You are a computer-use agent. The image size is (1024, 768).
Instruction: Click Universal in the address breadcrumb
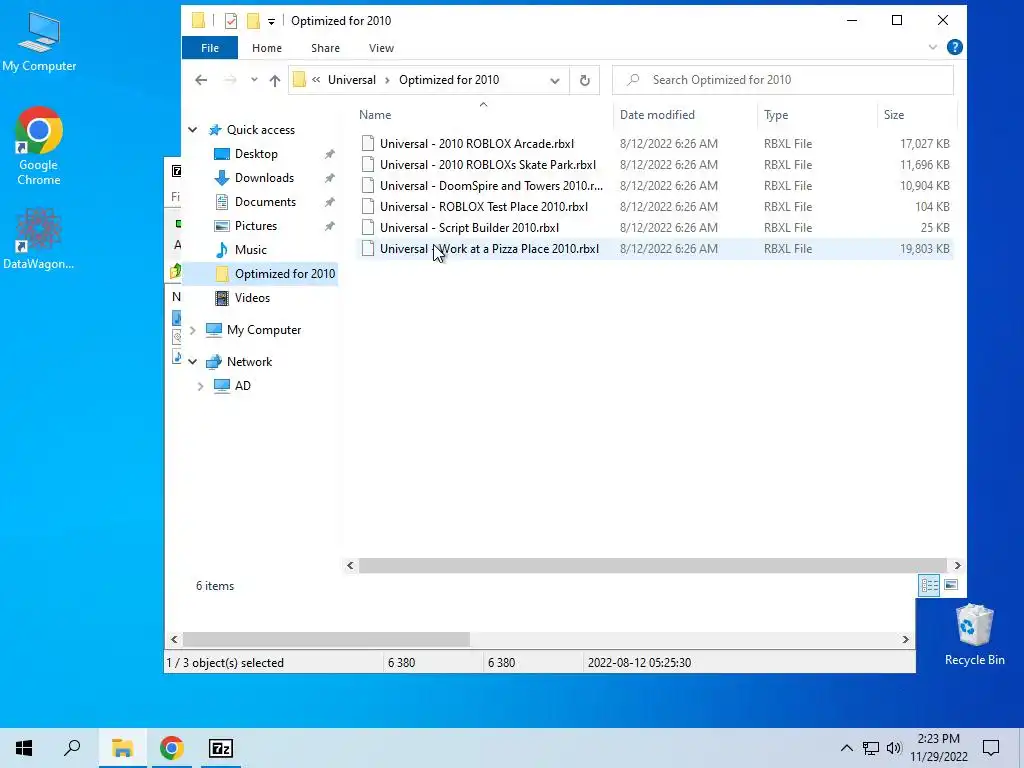pyautogui.click(x=351, y=80)
